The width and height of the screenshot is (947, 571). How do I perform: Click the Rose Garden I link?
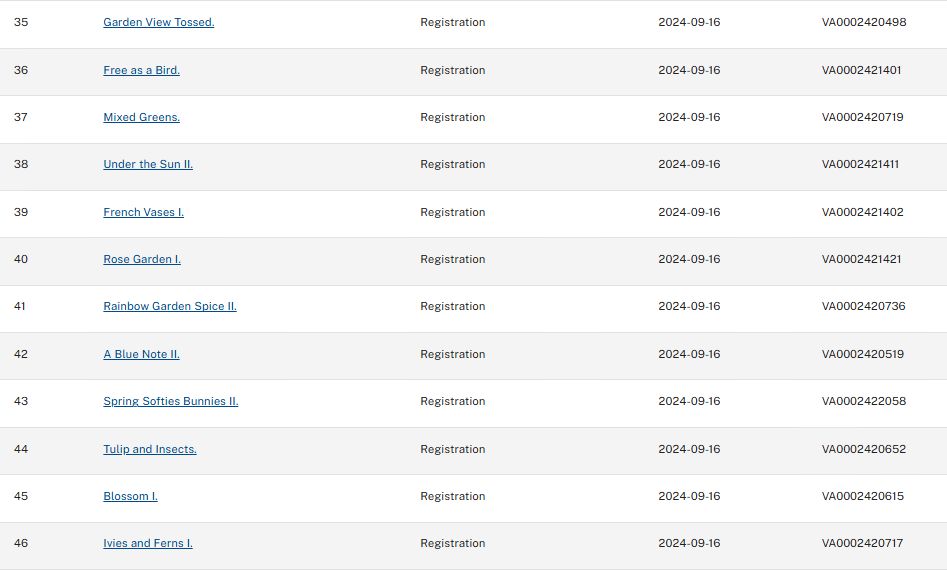(142, 259)
